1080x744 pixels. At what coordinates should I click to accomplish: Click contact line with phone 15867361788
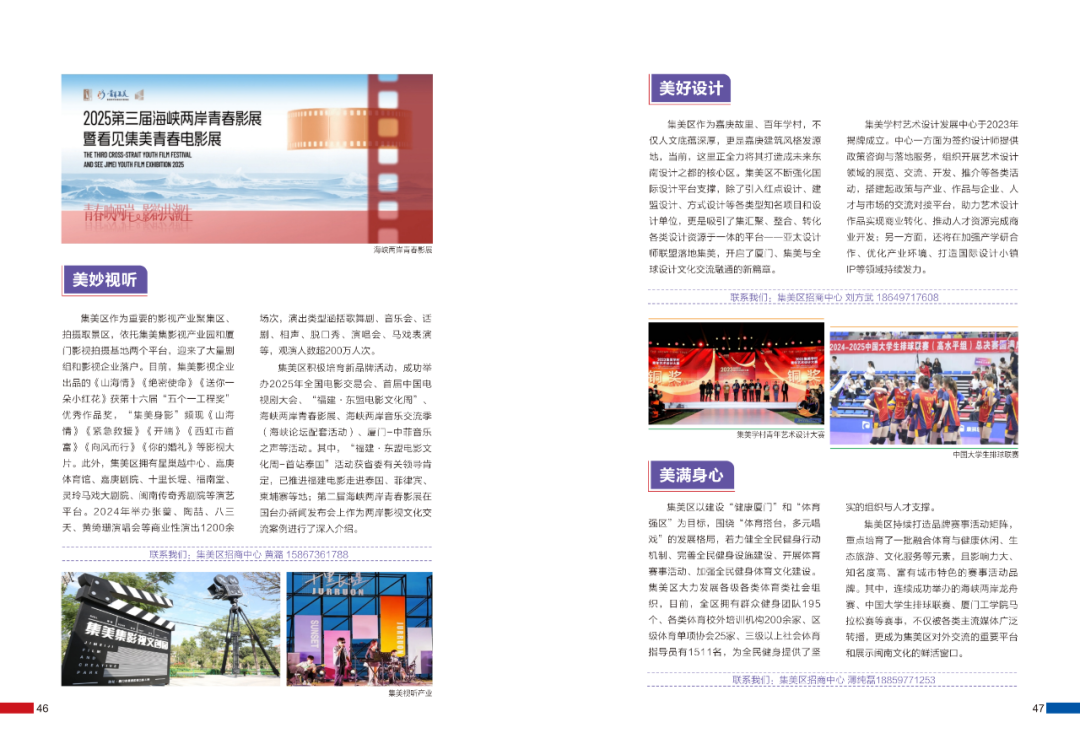coord(249,554)
